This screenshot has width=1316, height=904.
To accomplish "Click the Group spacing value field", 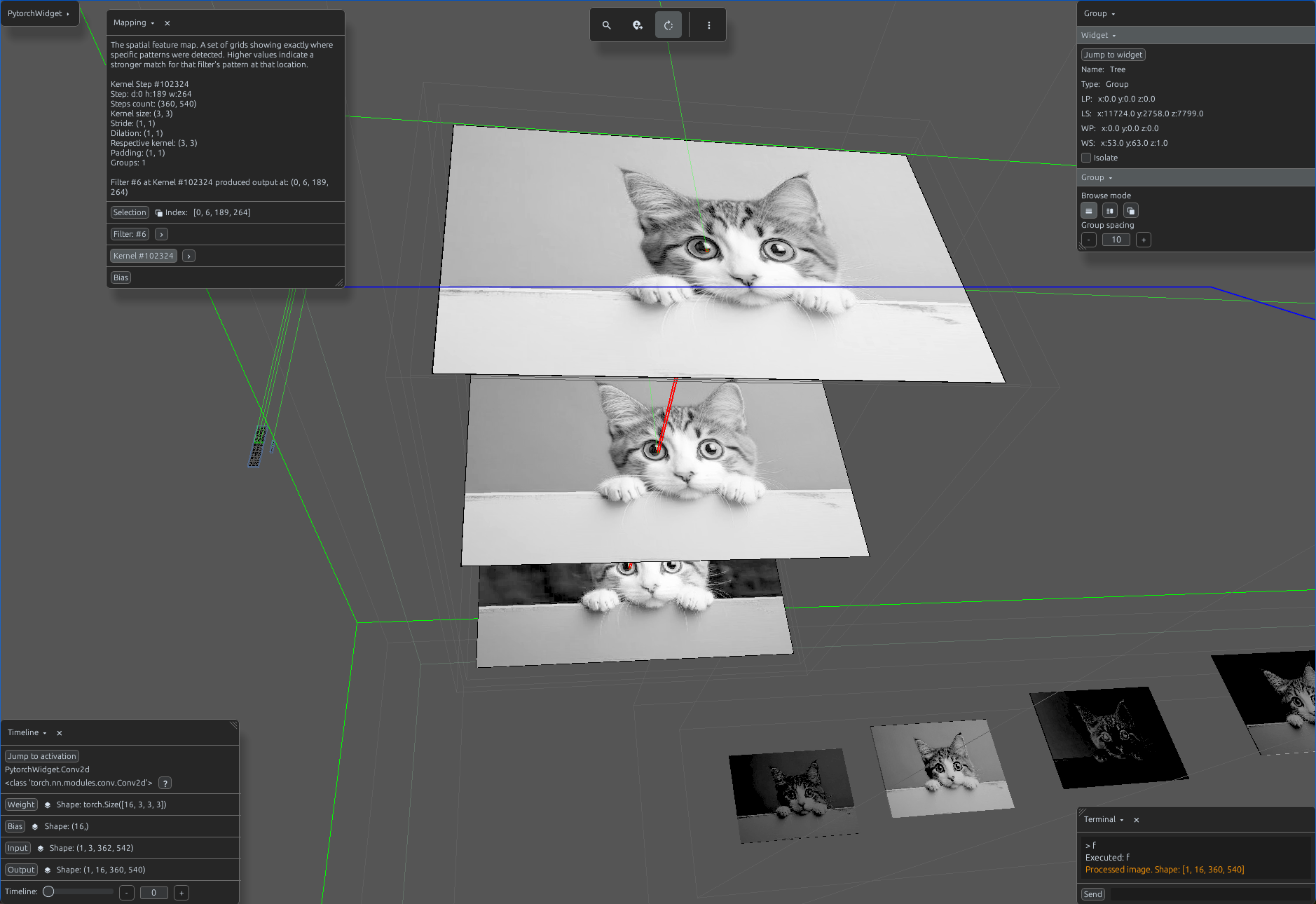I will 1116,240.
